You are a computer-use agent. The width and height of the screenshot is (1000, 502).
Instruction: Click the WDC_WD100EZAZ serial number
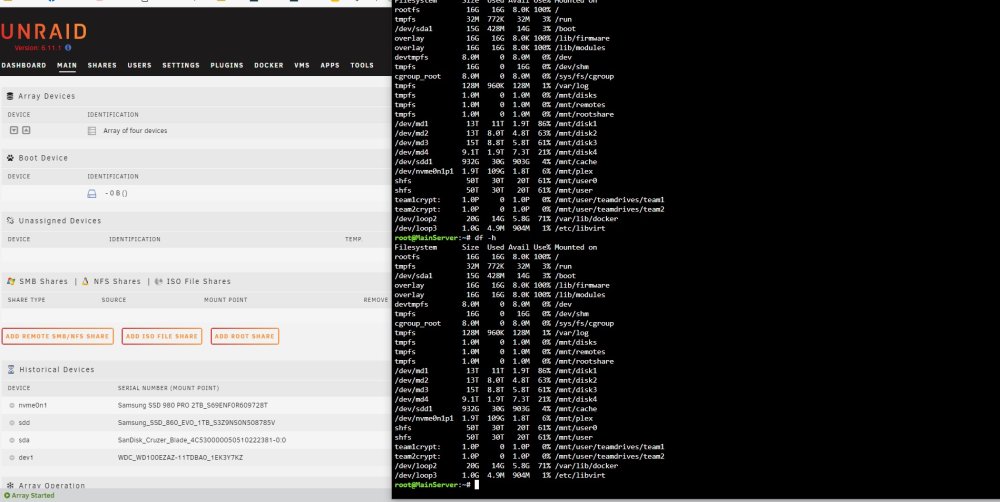(x=180, y=458)
